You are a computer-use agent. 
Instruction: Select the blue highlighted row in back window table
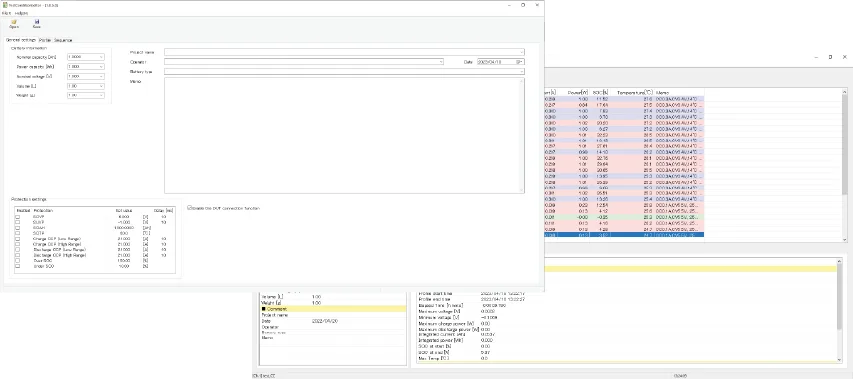(624, 235)
